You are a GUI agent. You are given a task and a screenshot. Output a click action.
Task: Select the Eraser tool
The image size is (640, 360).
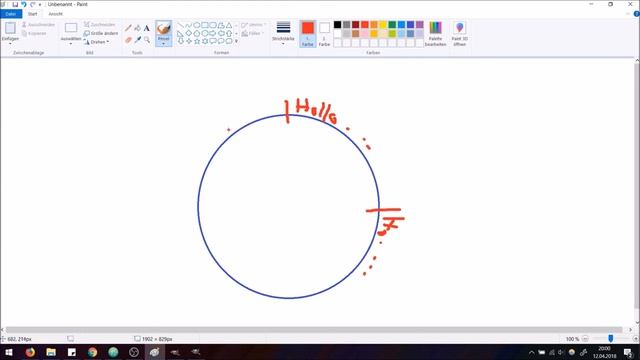tap(128, 40)
